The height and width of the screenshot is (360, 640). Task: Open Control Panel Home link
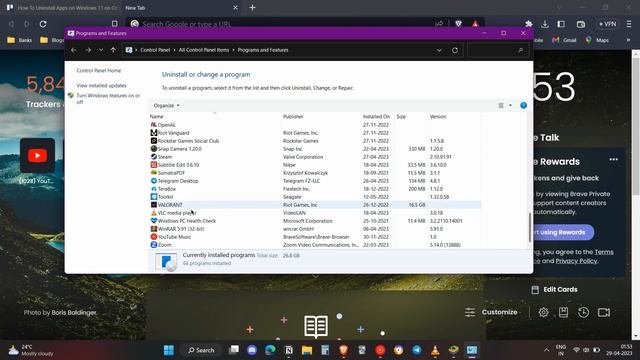(x=99, y=71)
